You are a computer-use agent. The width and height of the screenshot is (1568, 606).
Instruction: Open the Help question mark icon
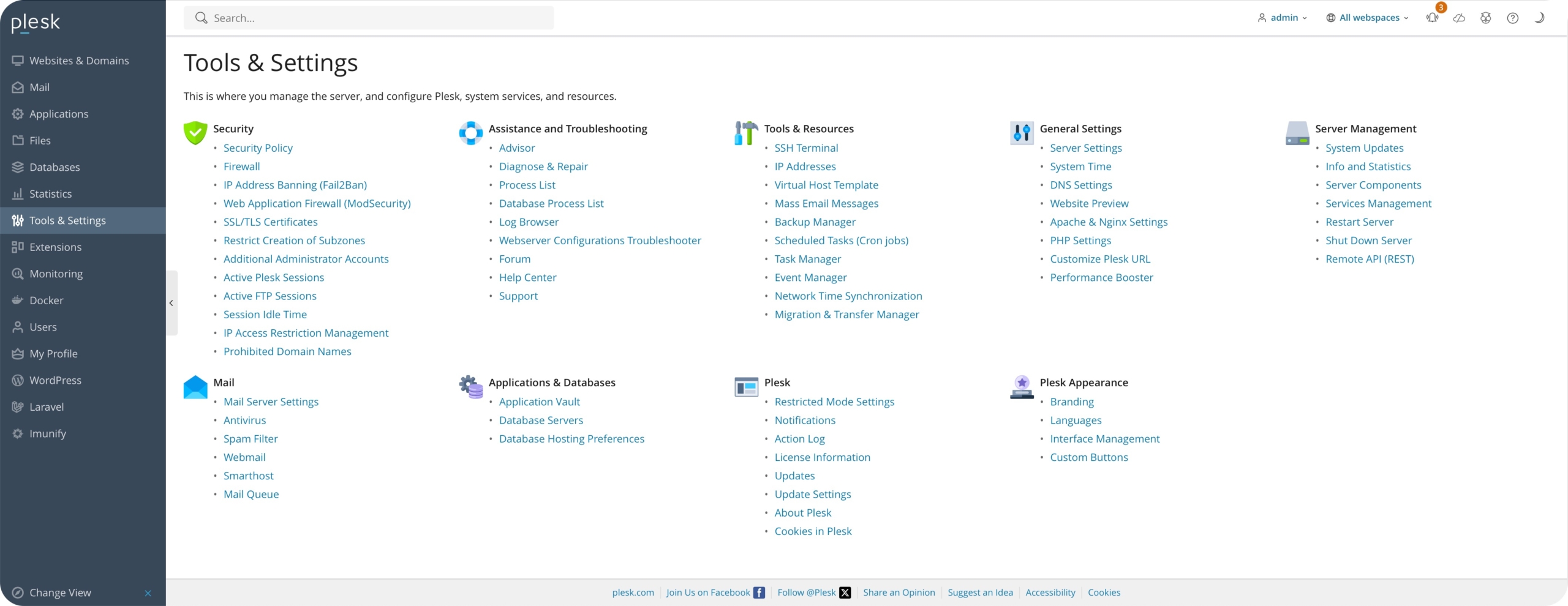[x=1512, y=18]
